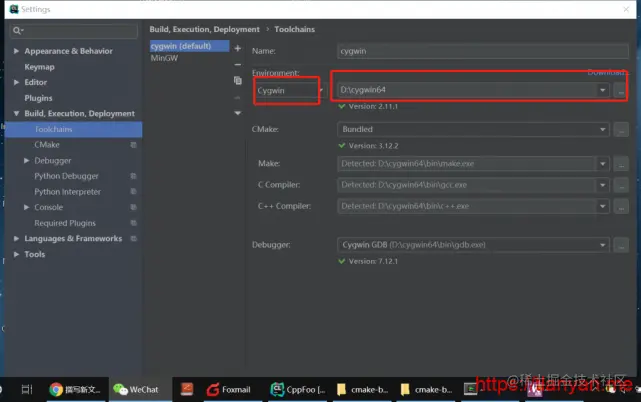Add a new toolchain with plus icon
Screen dimensions: 641x402
238,49
